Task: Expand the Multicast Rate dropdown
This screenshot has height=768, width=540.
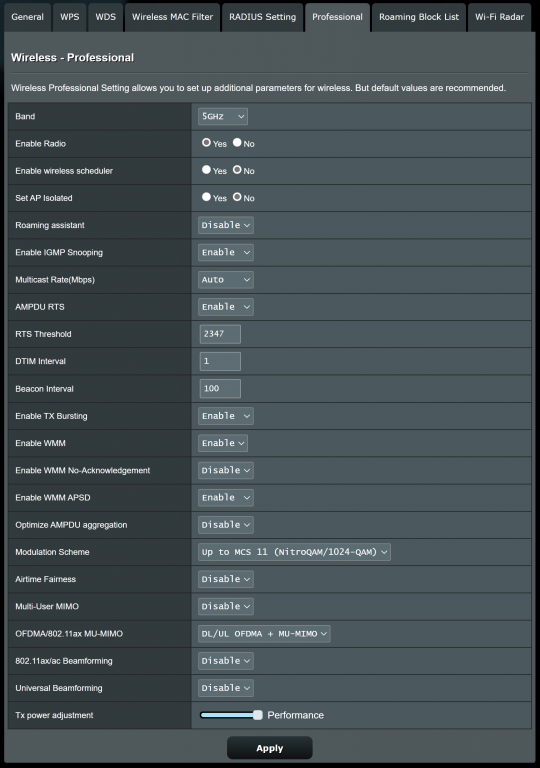Action: (226, 280)
